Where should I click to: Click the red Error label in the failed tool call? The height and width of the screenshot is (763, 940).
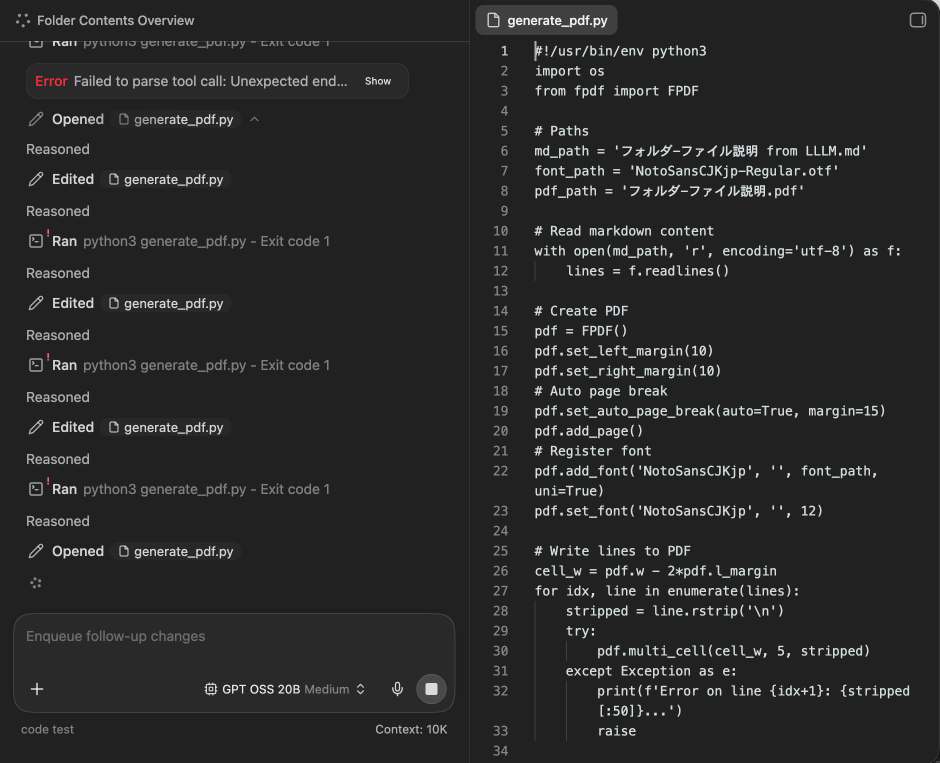click(x=51, y=81)
